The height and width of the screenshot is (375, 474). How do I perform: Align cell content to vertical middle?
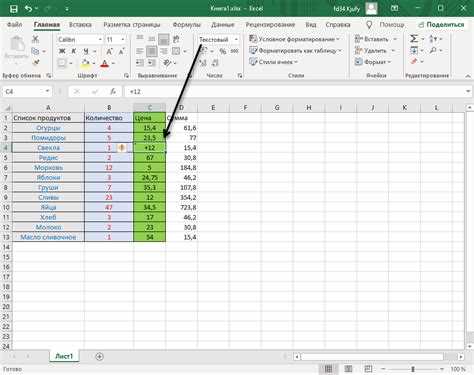(152, 39)
